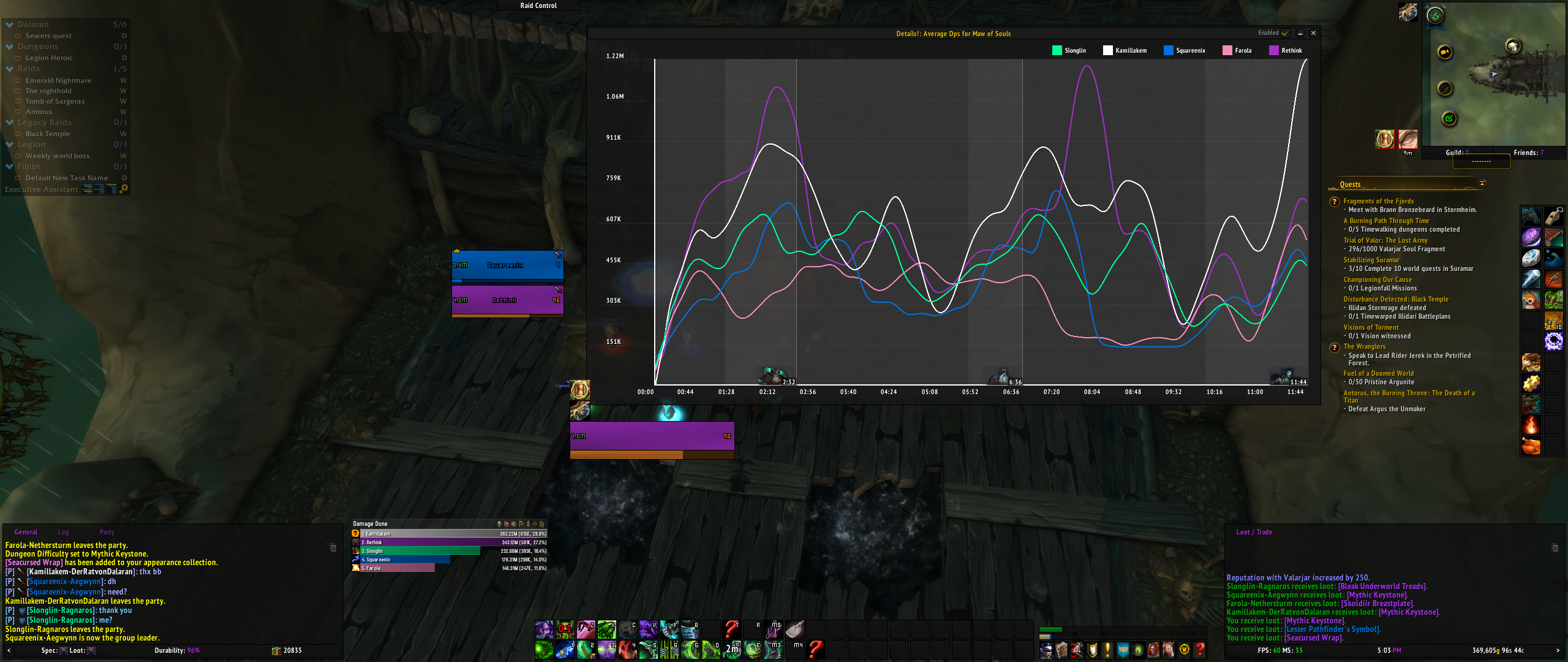Open the spellbook micro menu icon
This screenshot has width=1568, height=662.
pos(1061,649)
